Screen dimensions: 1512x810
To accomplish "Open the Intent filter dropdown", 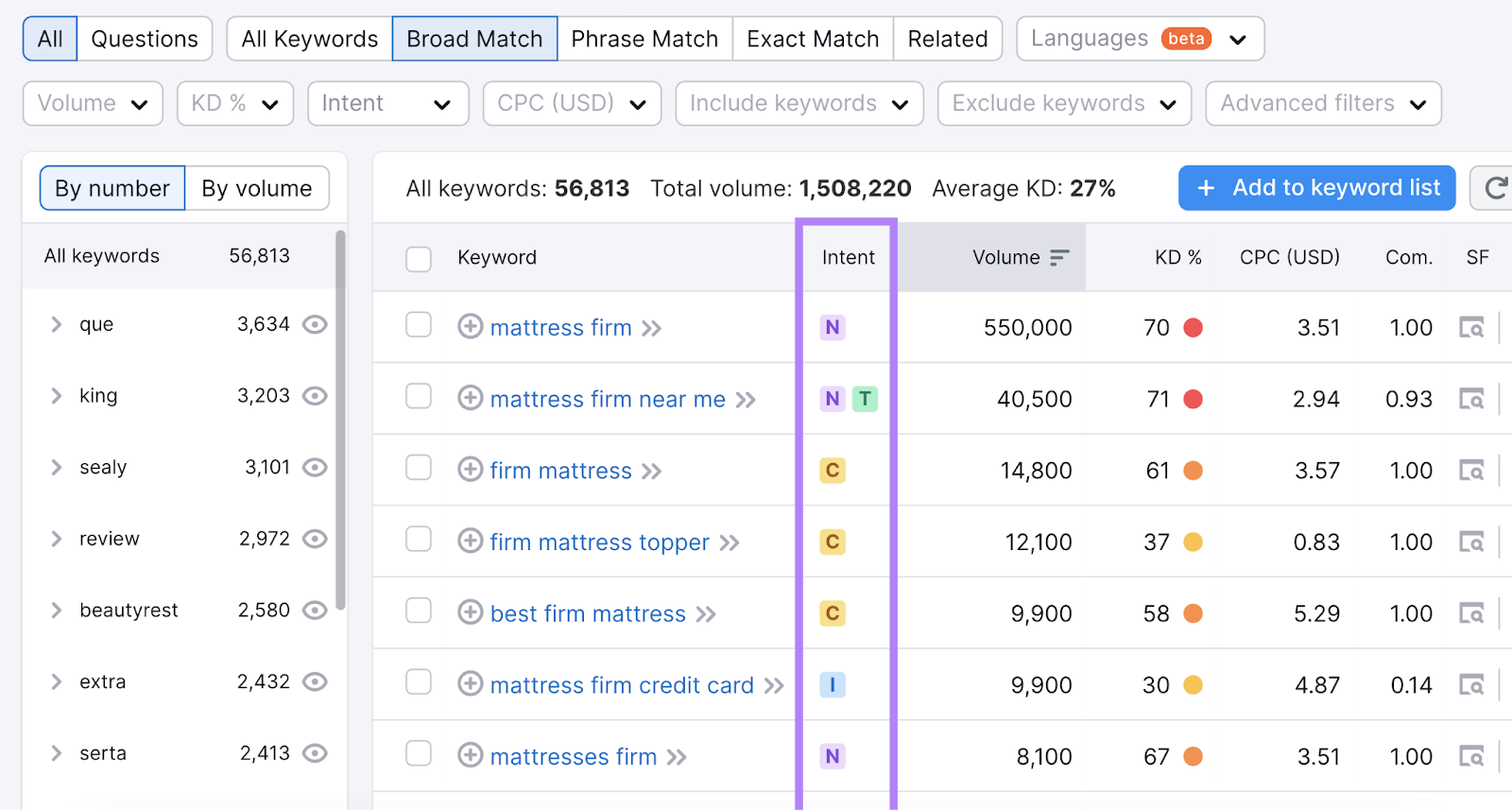I will click(388, 103).
